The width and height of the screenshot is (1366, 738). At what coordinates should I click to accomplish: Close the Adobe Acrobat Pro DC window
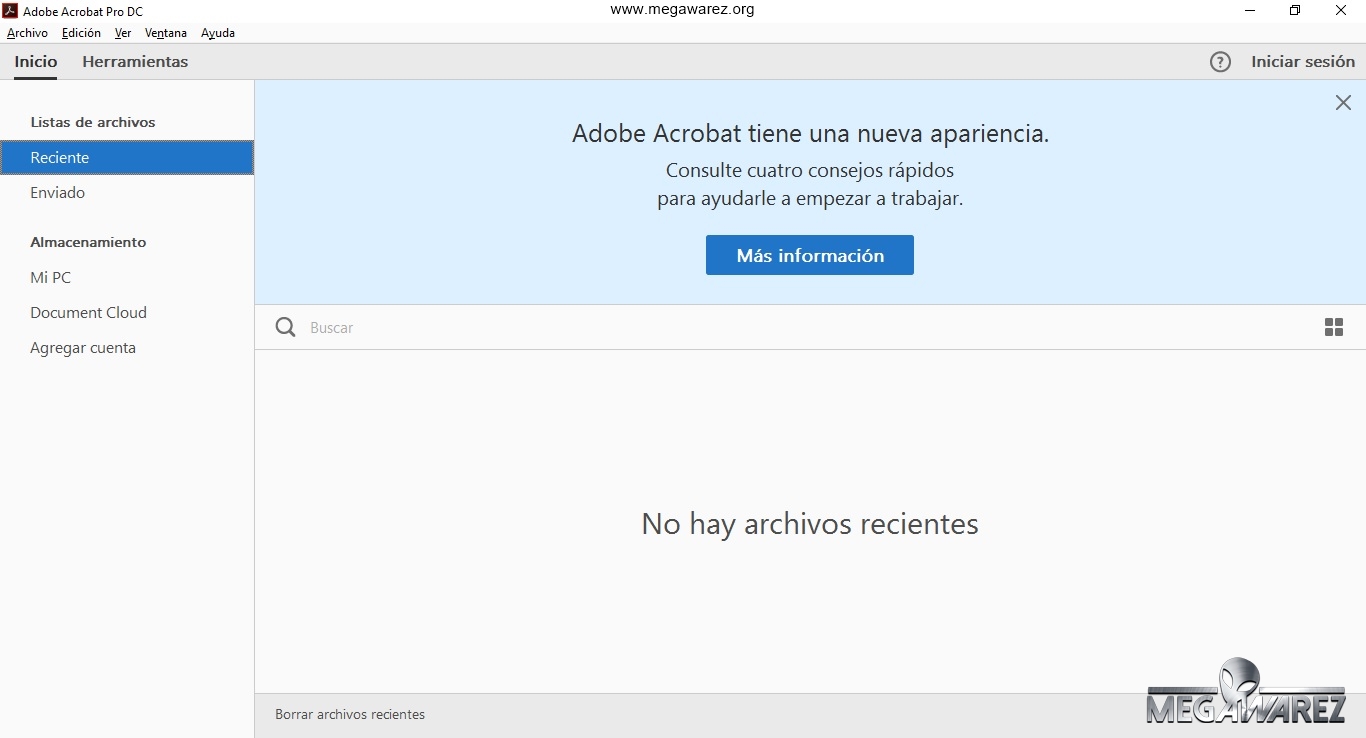point(1341,11)
